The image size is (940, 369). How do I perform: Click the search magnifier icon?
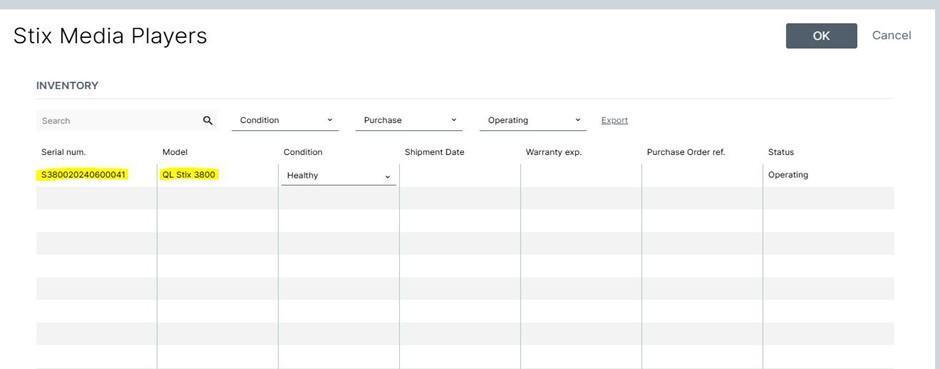click(x=207, y=120)
